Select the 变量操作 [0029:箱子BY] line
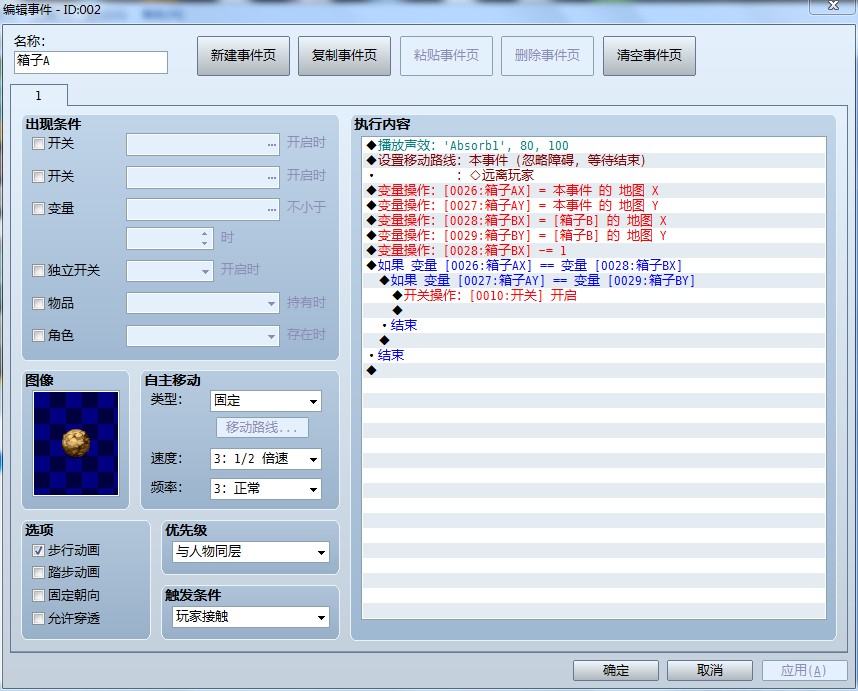The image size is (858, 691). click(594, 235)
